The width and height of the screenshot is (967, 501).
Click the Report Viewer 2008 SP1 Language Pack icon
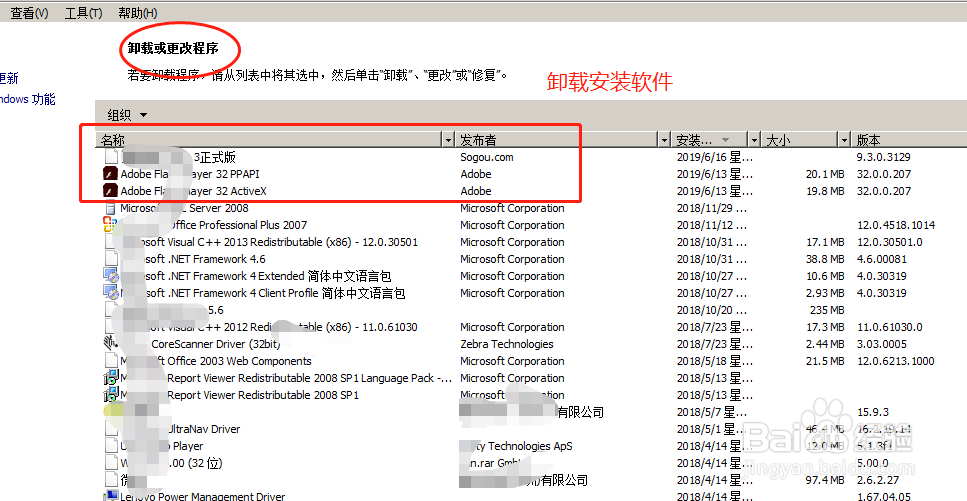pyautogui.click(x=110, y=378)
